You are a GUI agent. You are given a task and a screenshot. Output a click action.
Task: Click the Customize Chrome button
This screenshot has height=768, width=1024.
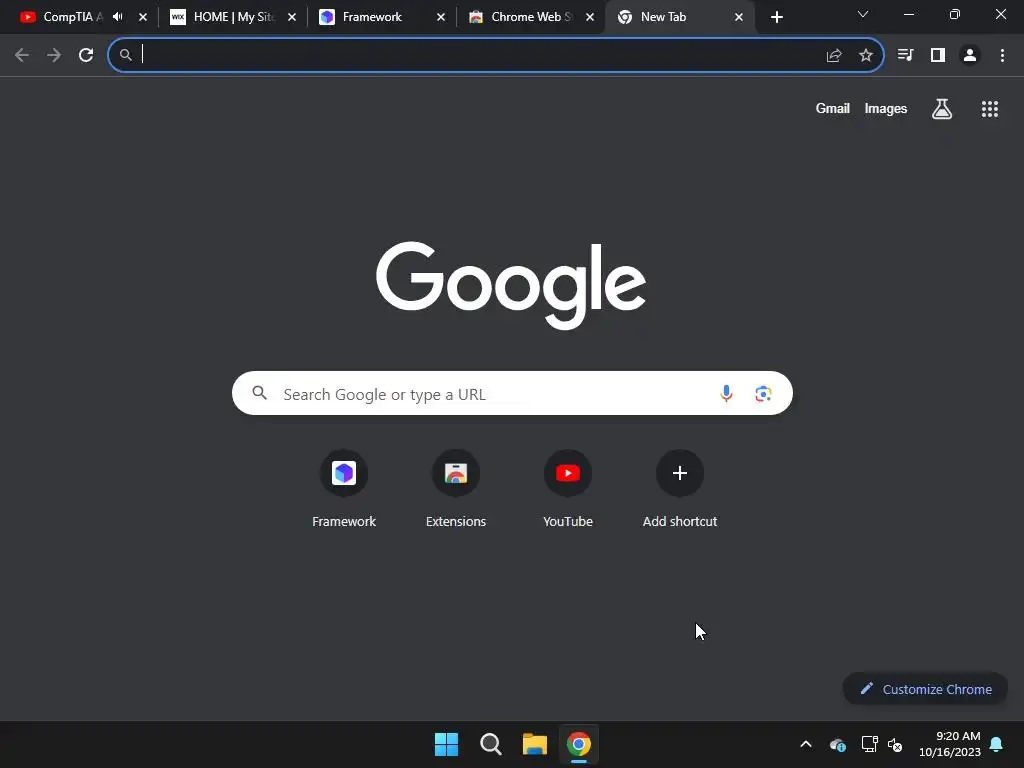point(925,689)
